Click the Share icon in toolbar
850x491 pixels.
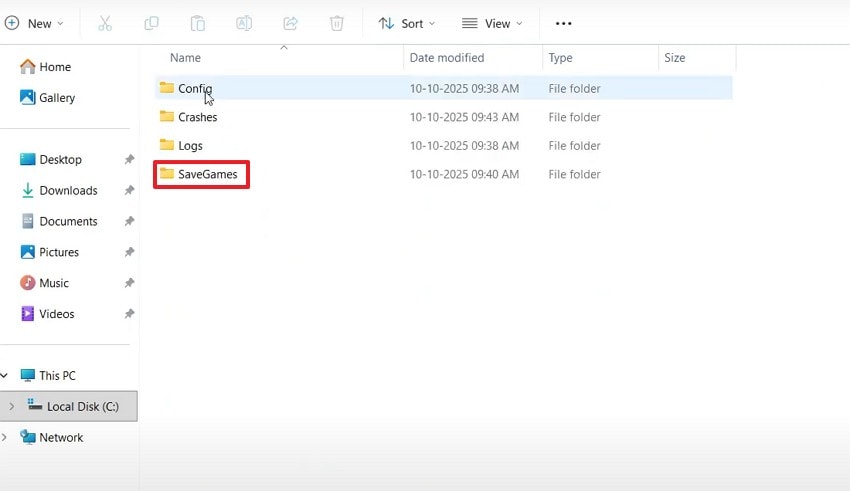pyautogui.click(x=291, y=23)
